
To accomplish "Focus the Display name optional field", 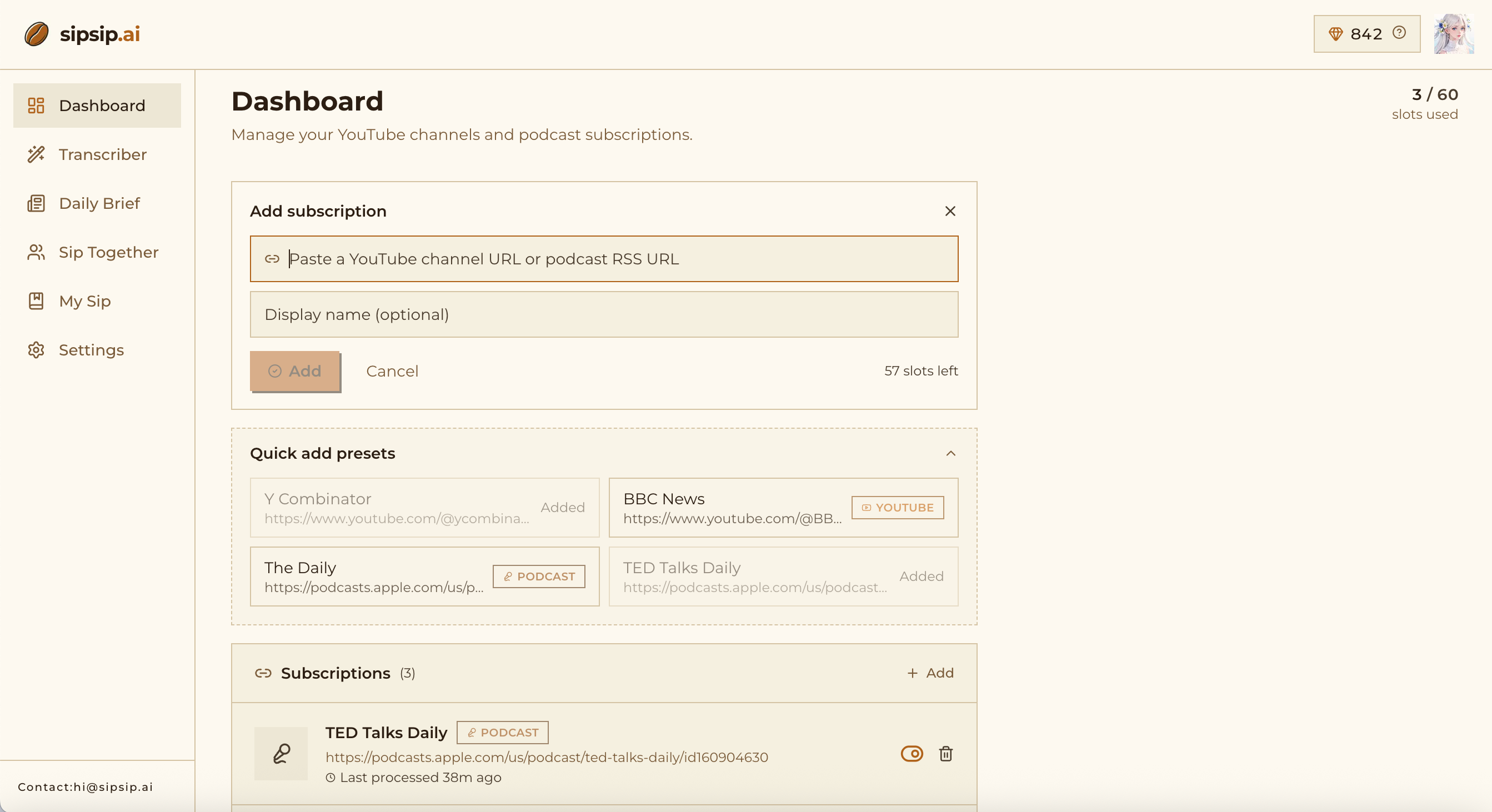I will 603,314.
